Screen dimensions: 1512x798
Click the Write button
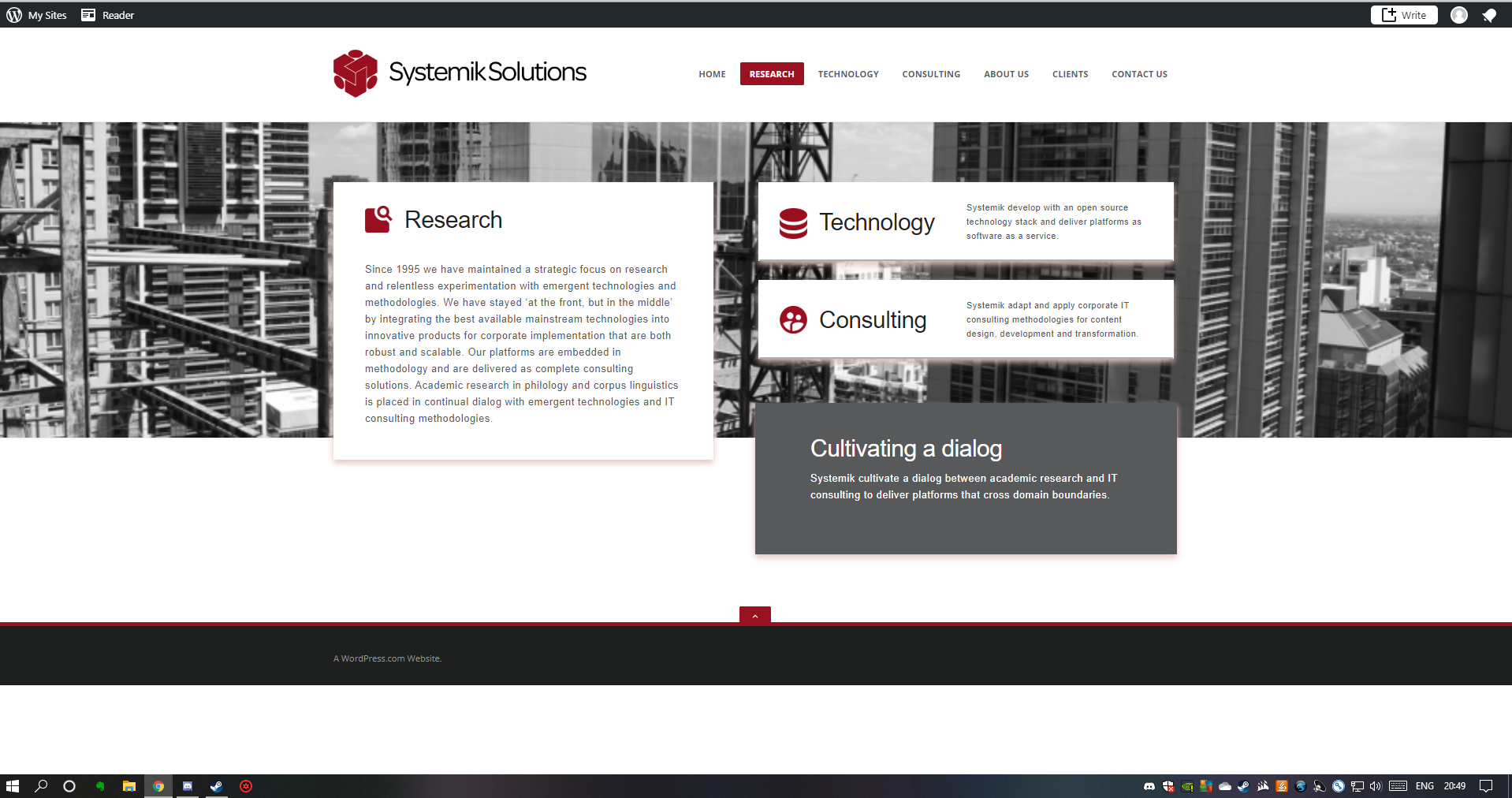point(1402,14)
